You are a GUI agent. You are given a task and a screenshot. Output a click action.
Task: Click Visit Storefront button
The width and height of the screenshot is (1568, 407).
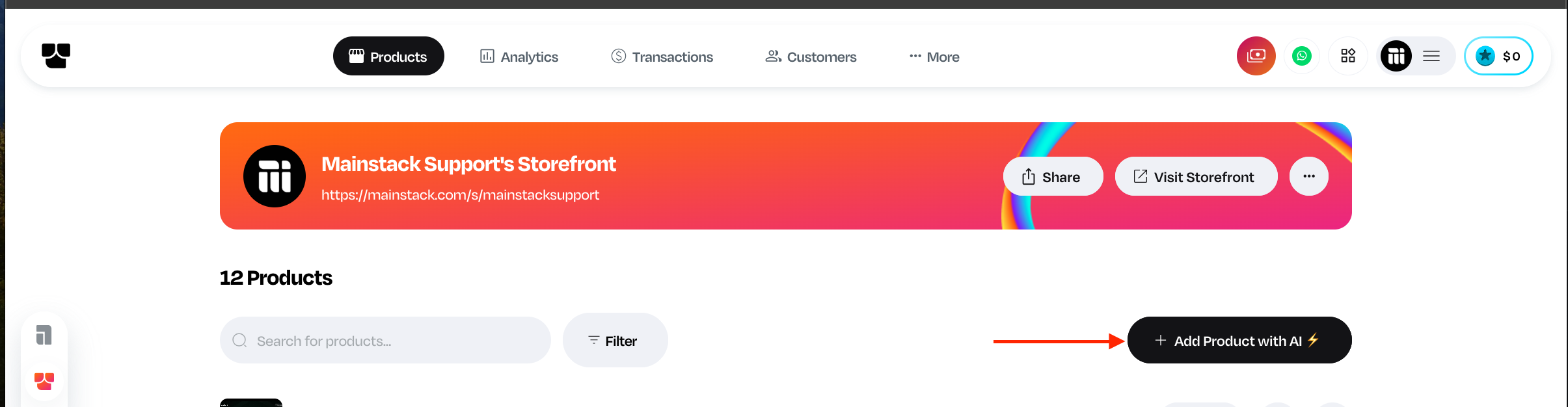coord(1196,176)
